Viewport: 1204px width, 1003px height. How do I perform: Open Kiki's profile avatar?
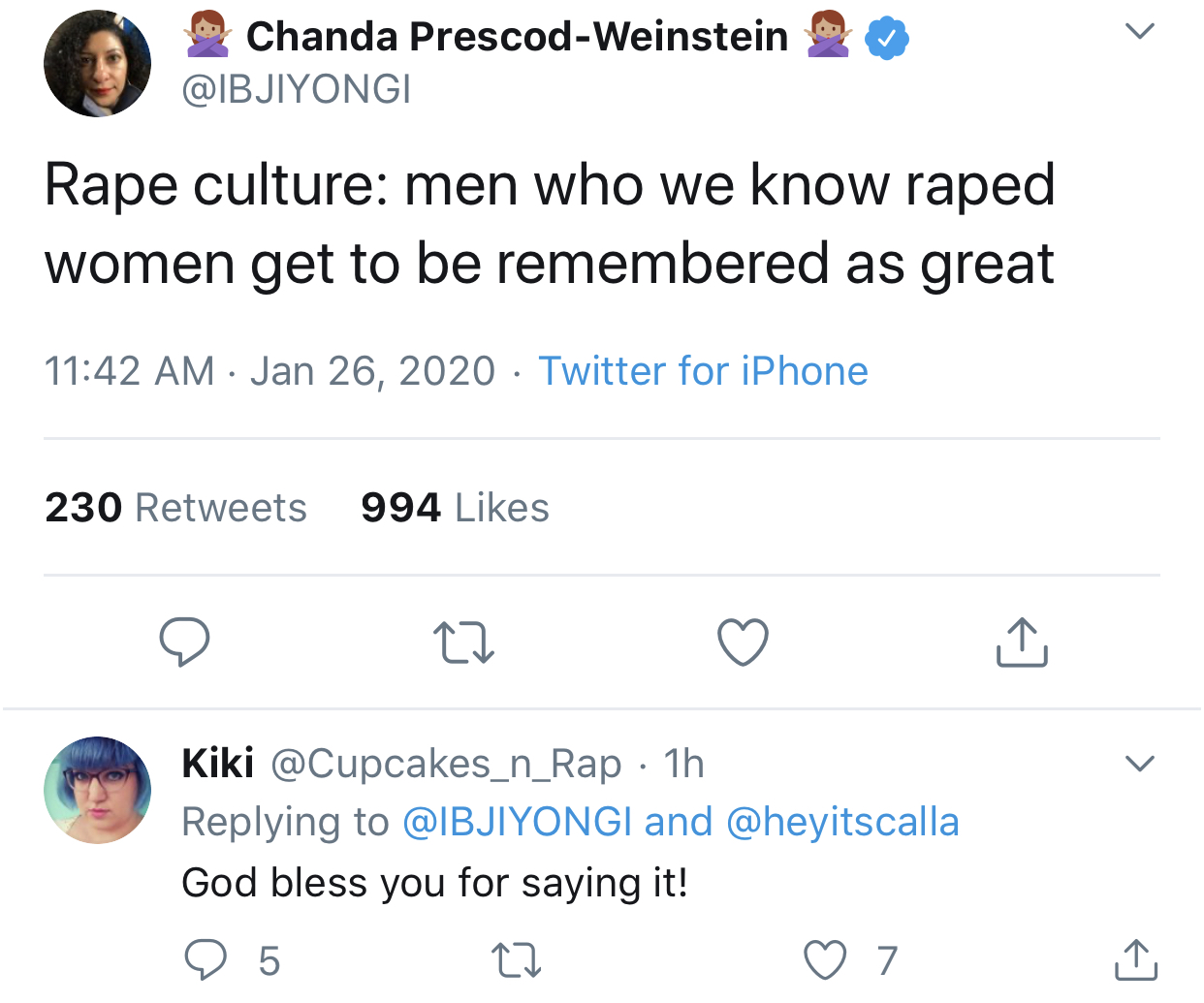point(97,790)
